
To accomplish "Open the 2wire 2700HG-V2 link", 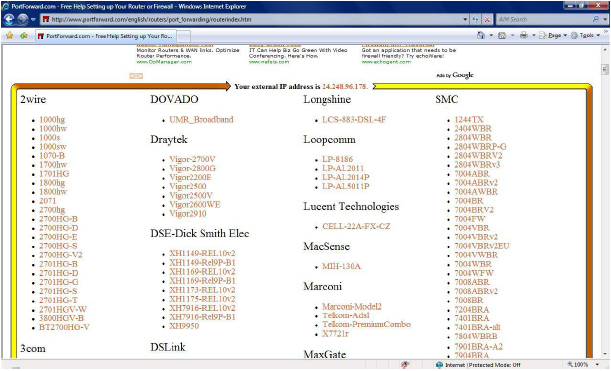I will pyautogui.click(x=61, y=255).
